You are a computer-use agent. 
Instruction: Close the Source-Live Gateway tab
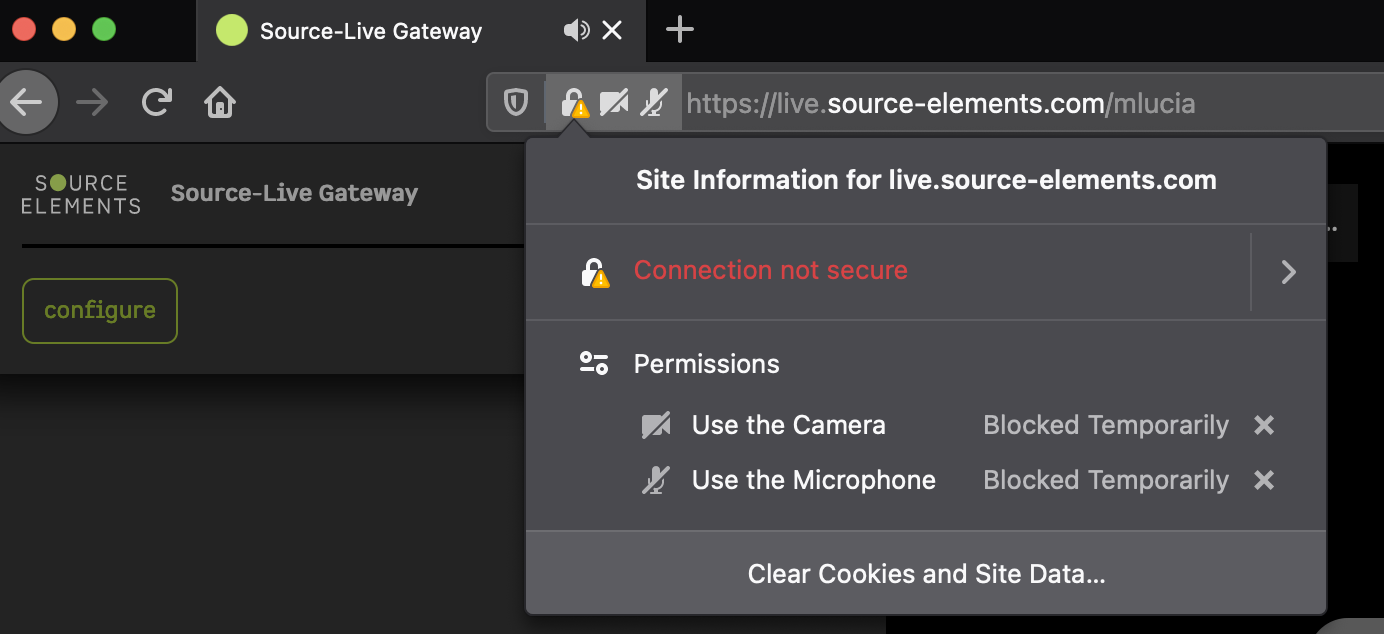(612, 31)
